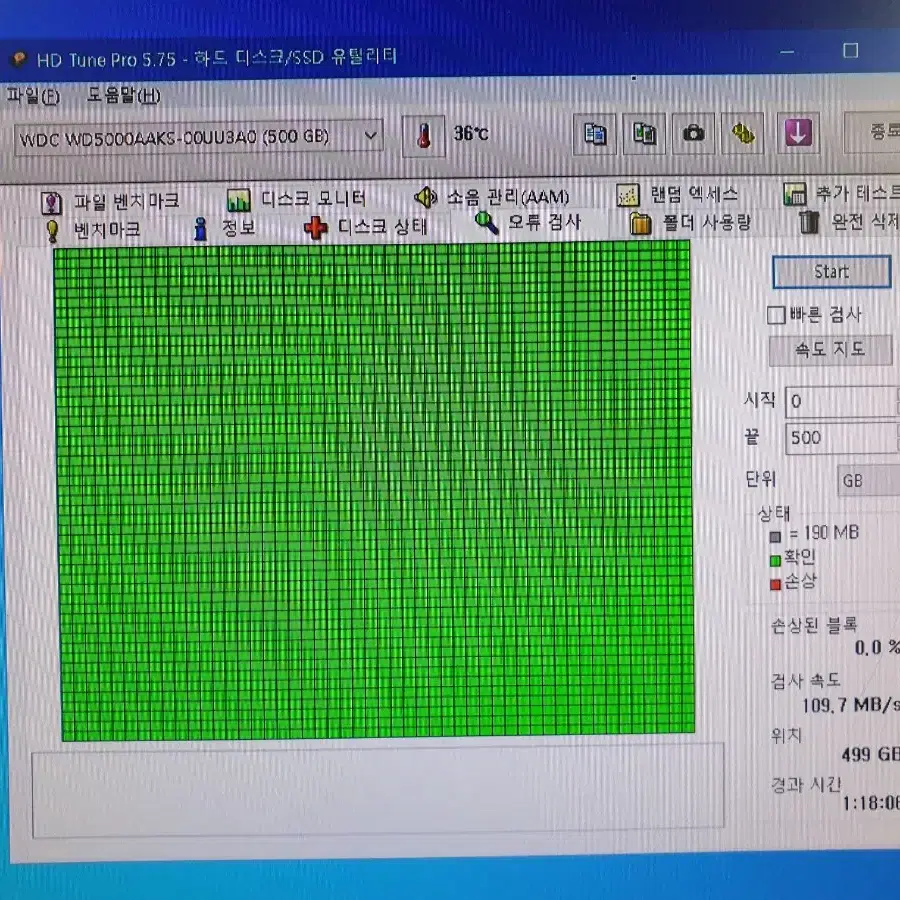Minimize the HD Tune Pro window
900x900 pixels.
pyautogui.click(x=787, y=53)
